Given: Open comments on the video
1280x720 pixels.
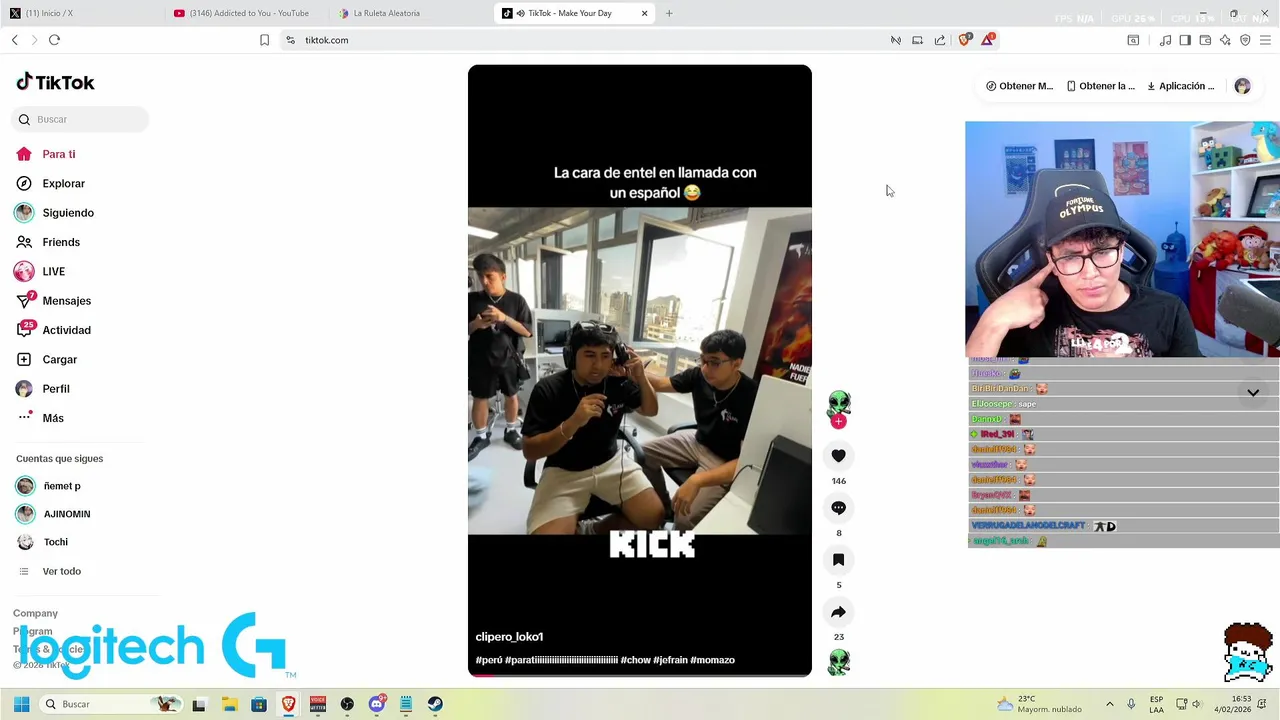Looking at the screenshot, I should coord(838,508).
